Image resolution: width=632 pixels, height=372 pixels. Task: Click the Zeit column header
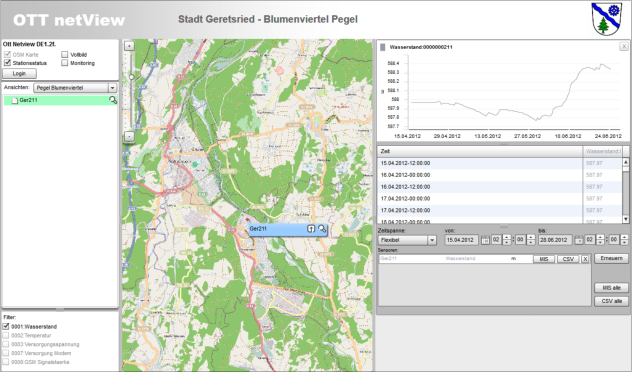[x=480, y=152]
